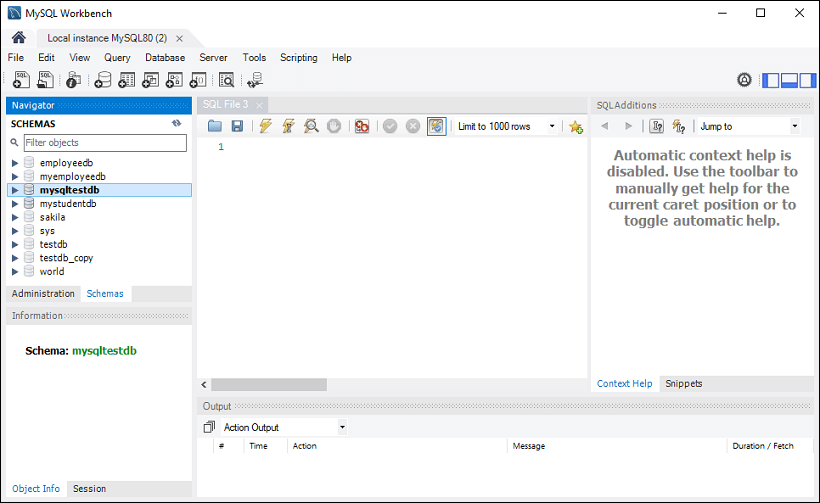The image size is (820, 503).
Task: Expand the sakila schema
Action: click(15, 218)
